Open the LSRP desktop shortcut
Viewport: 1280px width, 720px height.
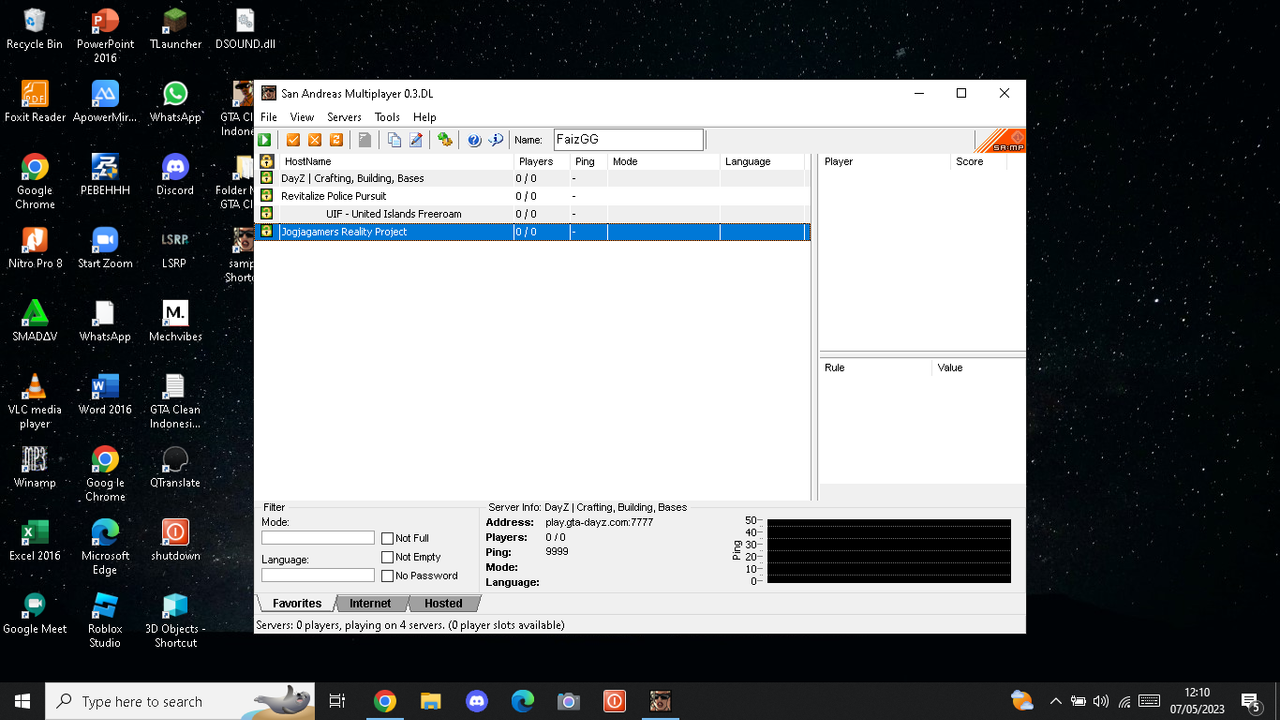click(174, 247)
